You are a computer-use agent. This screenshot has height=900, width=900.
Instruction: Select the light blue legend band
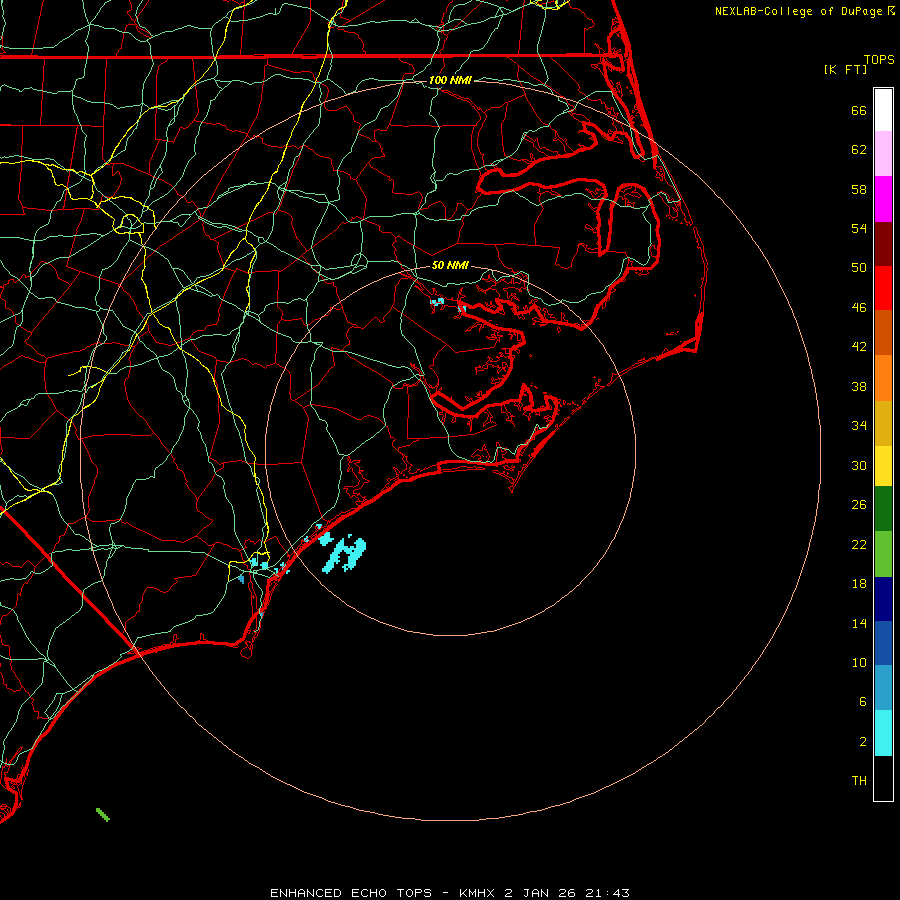click(883, 688)
